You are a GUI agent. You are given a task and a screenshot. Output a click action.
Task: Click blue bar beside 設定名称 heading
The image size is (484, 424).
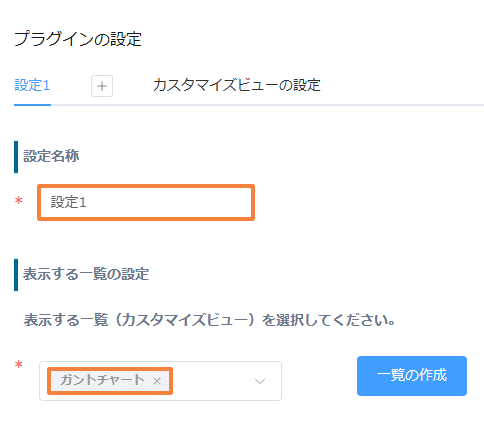[16, 157]
